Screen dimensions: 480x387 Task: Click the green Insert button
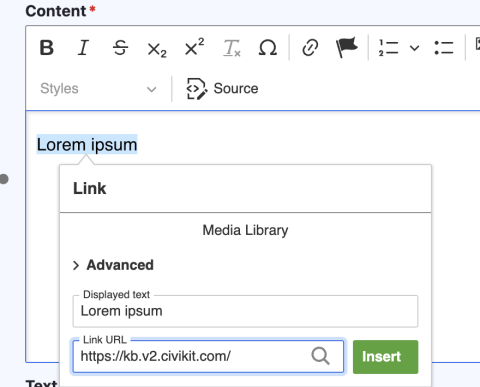385,357
